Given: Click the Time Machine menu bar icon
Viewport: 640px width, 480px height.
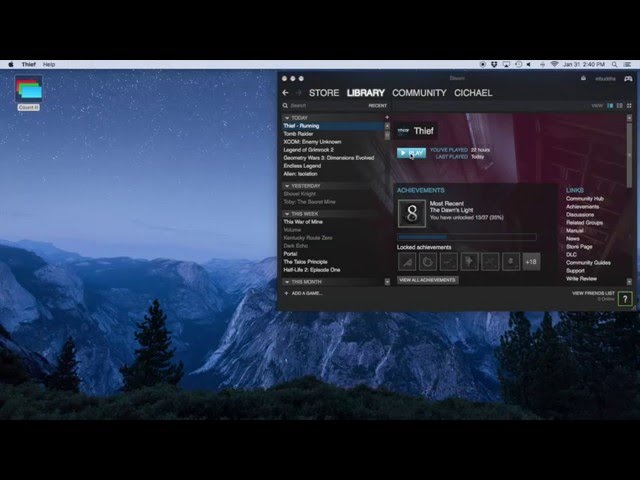Looking at the screenshot, I should [518, 64].
